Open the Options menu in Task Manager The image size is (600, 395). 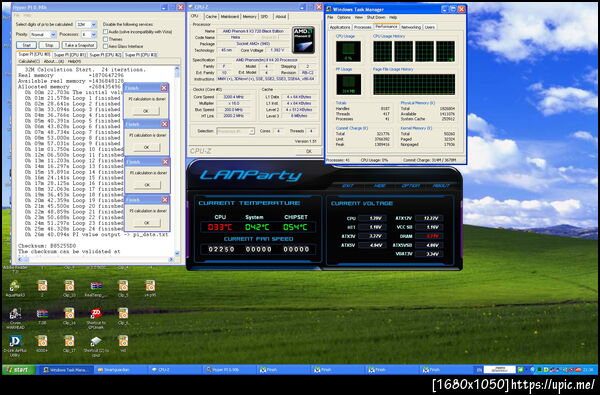click(344, 18)
